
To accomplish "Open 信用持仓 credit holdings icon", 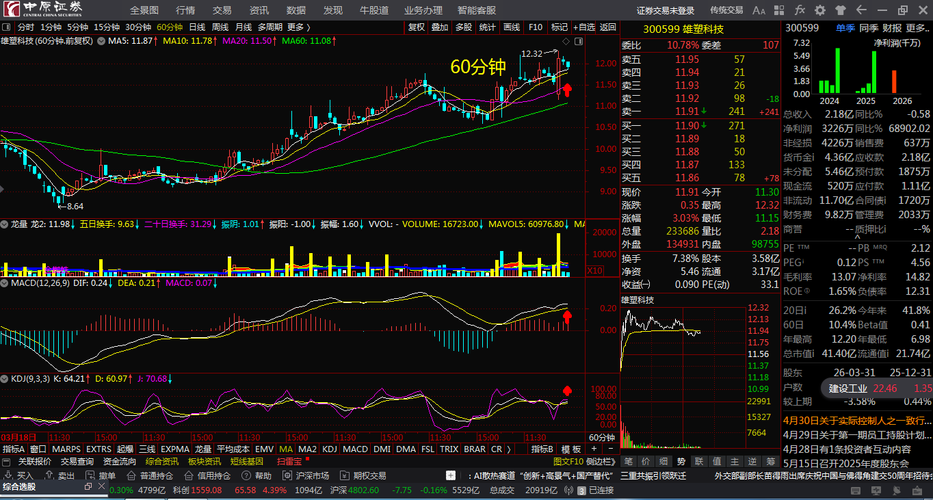I will click(188, 476).
